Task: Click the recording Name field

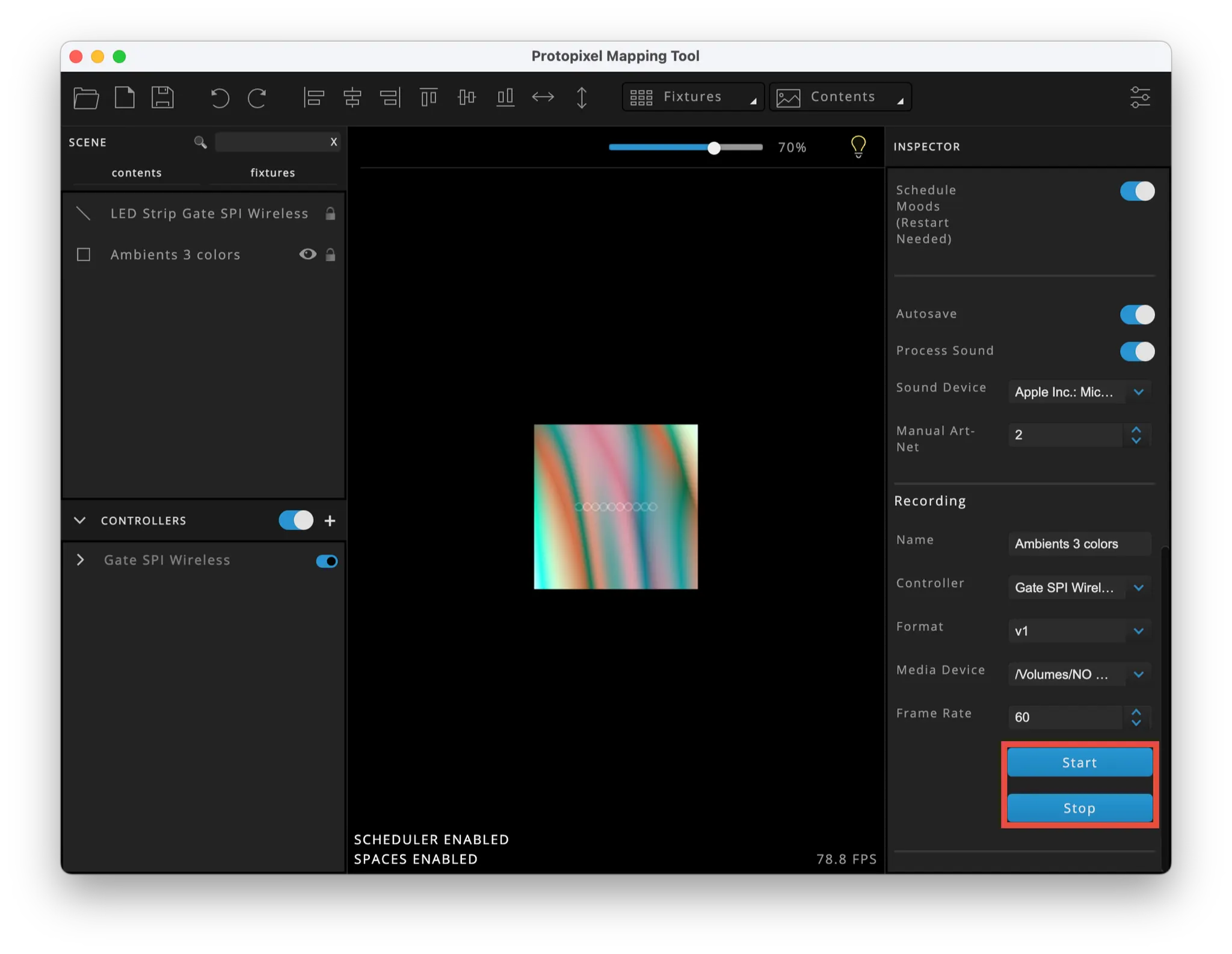Action: coord(1079,544)
